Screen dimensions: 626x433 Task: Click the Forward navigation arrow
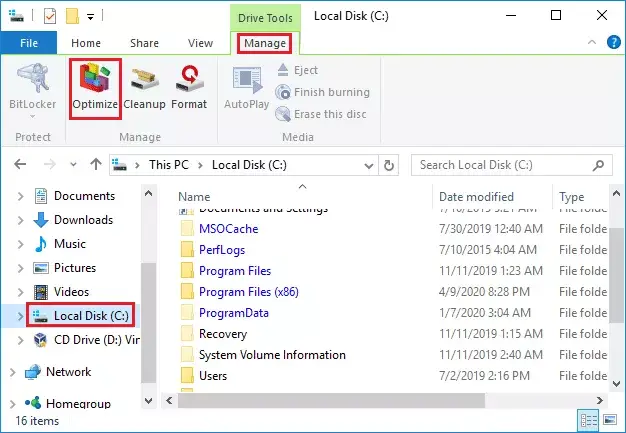(50, 164)
